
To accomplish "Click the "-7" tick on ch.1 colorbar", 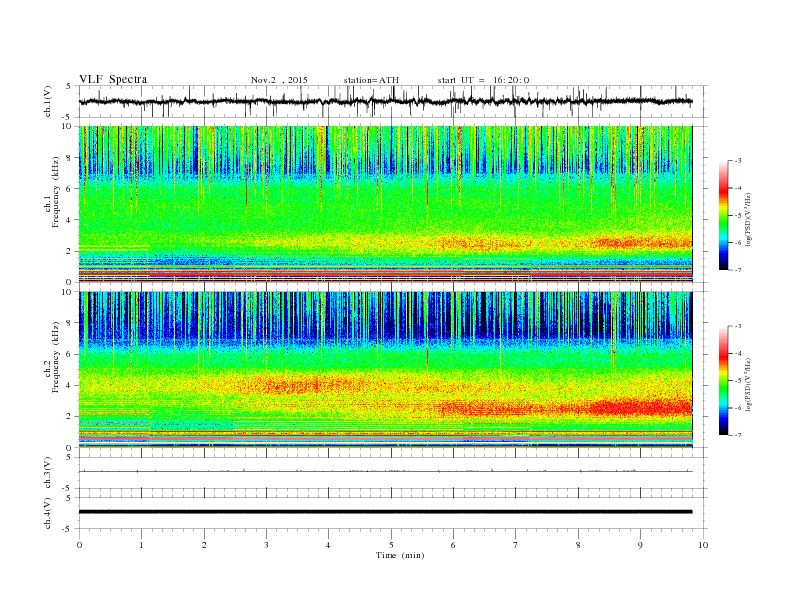I will tap(738, 270).
